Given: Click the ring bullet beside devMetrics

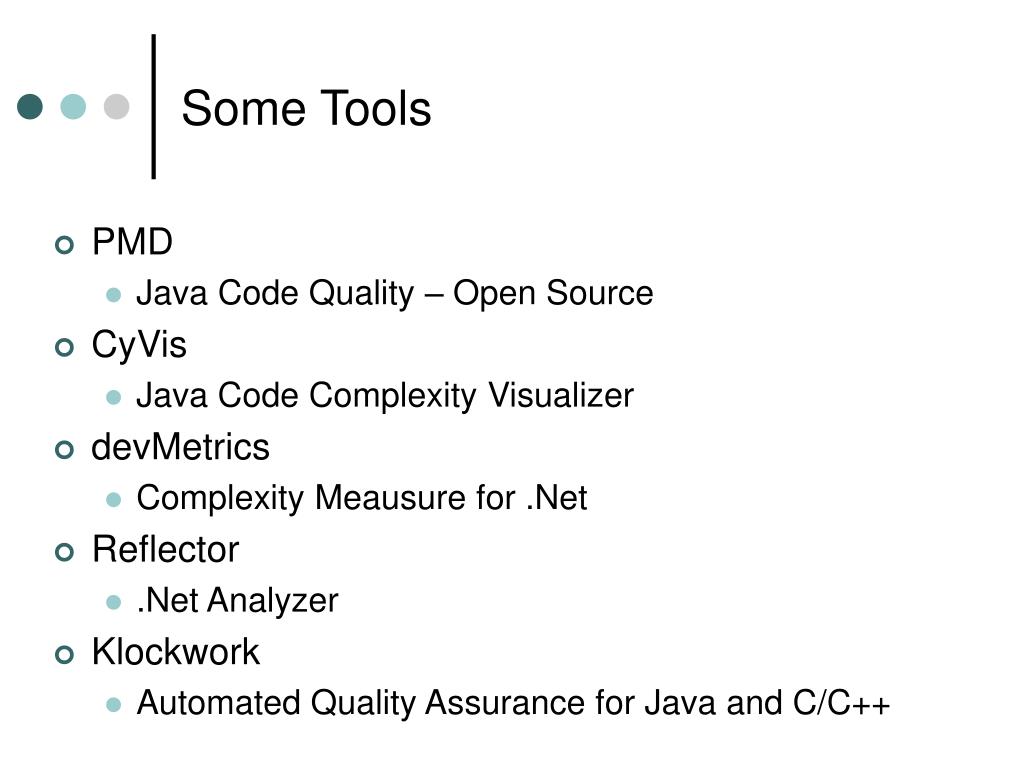Looking at the screenshot, I should point(65,449).
